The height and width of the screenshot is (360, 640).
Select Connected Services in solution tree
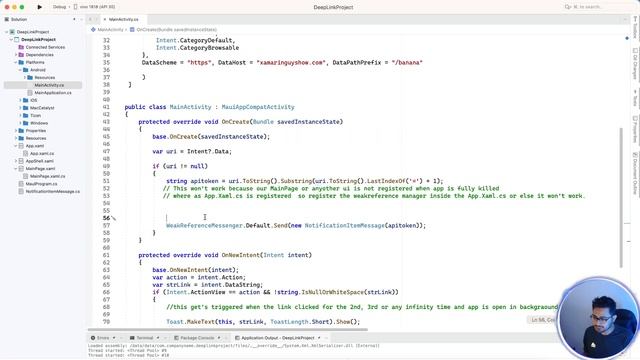pos(45,47)
